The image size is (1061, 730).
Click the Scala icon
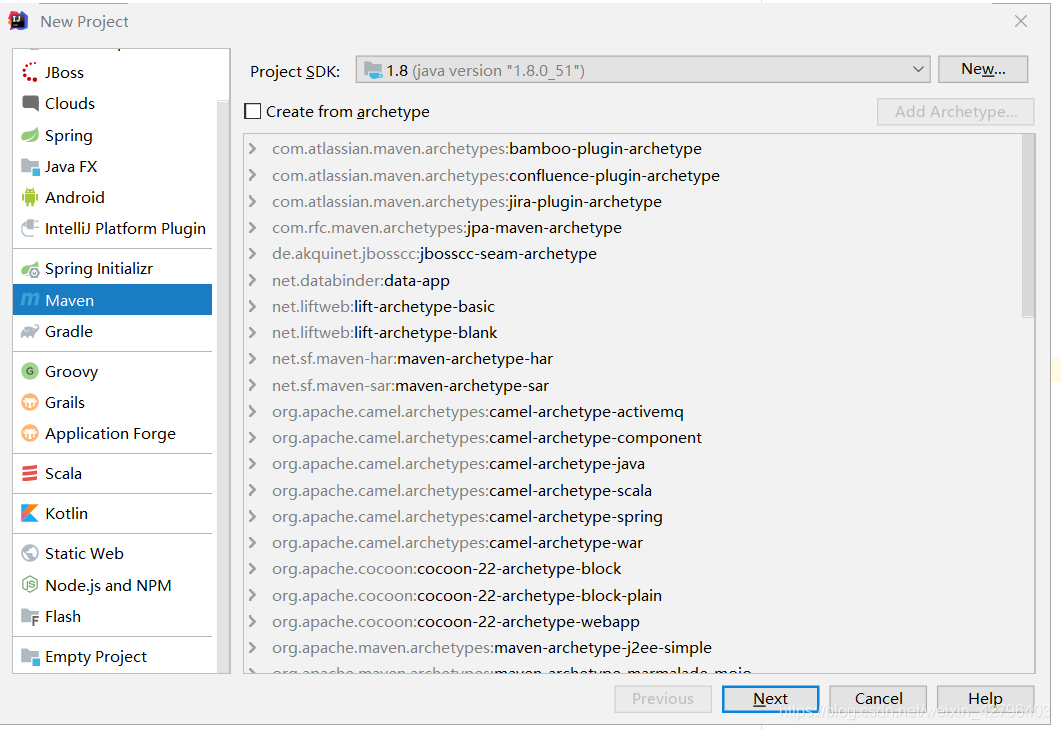(30, 474)
